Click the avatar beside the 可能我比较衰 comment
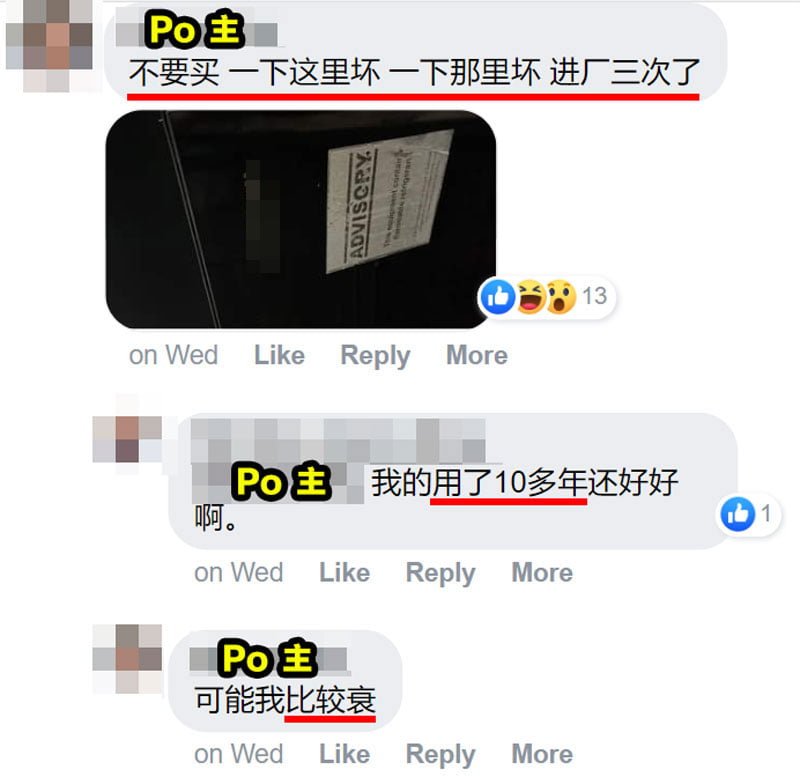This screenshot has width=800, height=777. click(128, 659)
